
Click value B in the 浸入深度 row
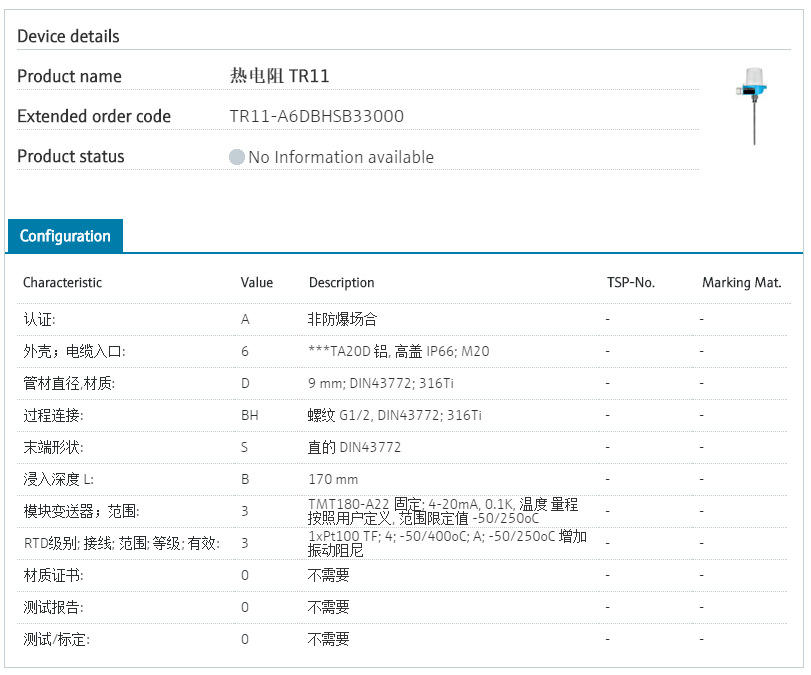(x=245, y=479)
